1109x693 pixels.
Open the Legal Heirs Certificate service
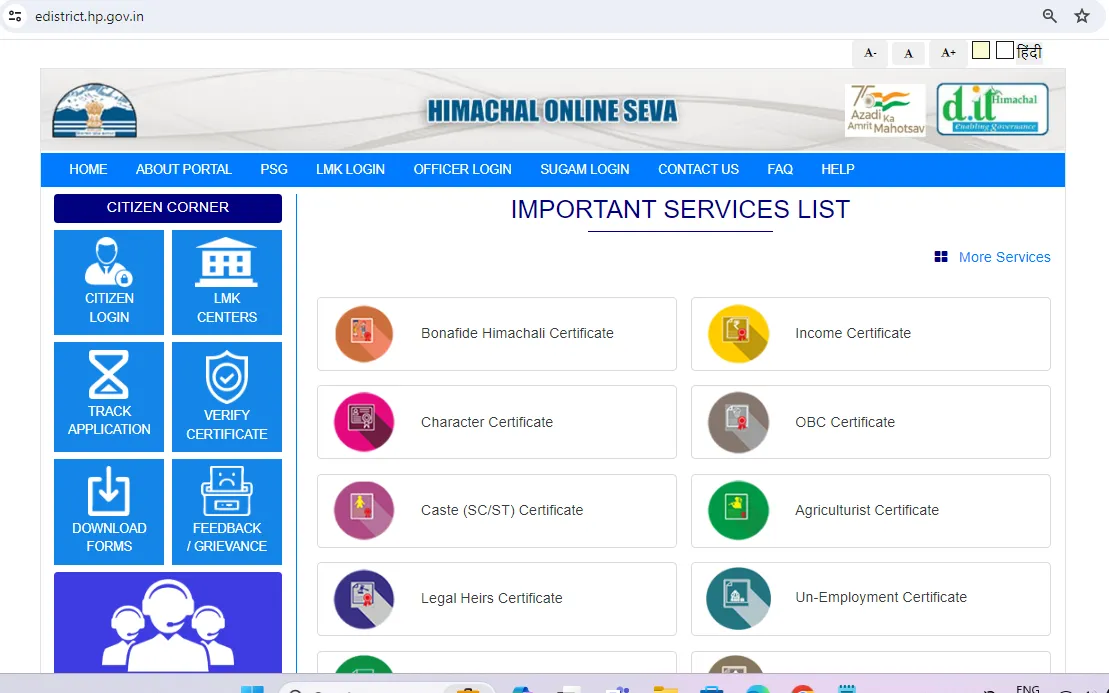491,598
